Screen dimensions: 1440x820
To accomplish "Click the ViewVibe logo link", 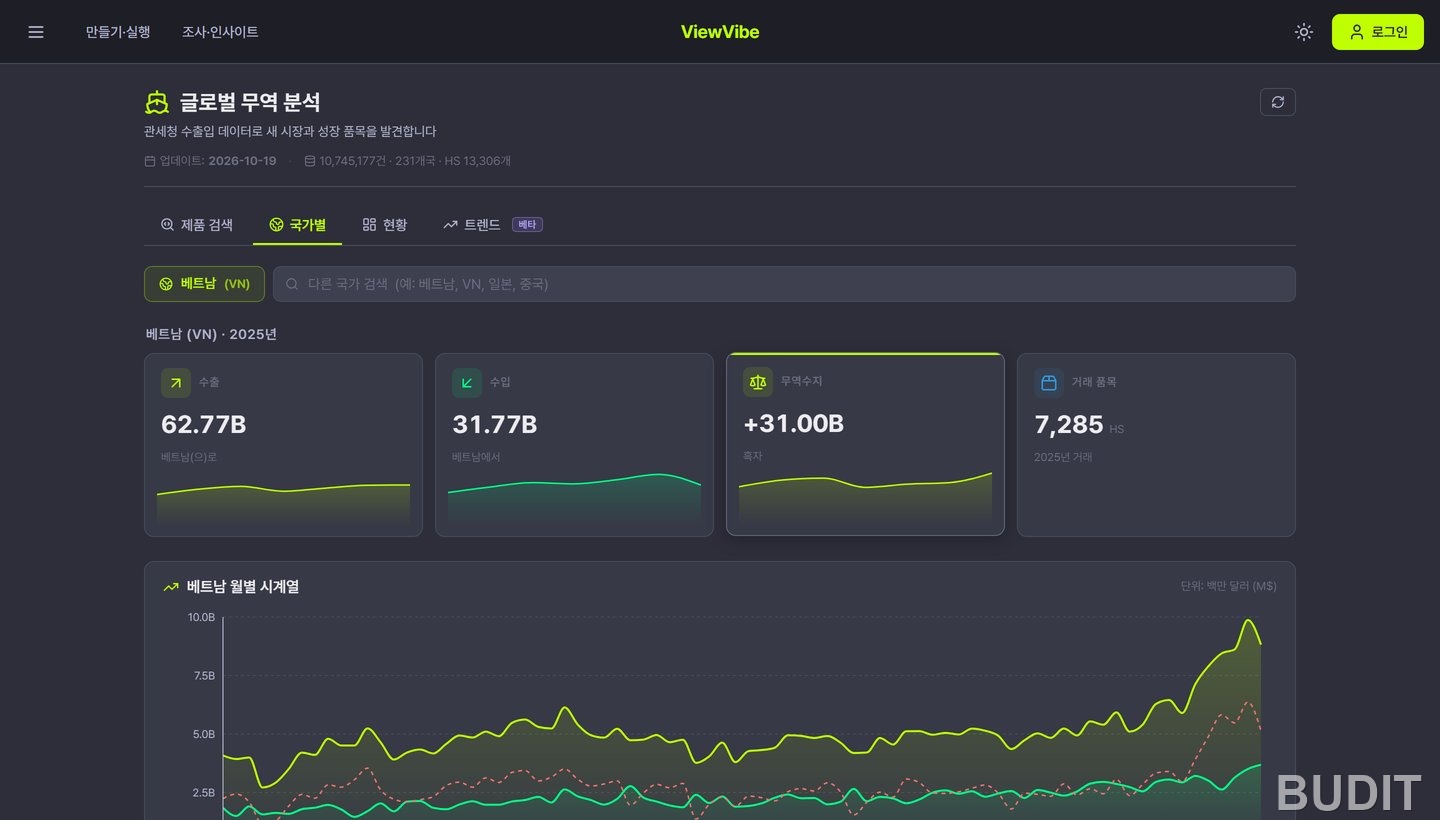I will pos(720,32).
